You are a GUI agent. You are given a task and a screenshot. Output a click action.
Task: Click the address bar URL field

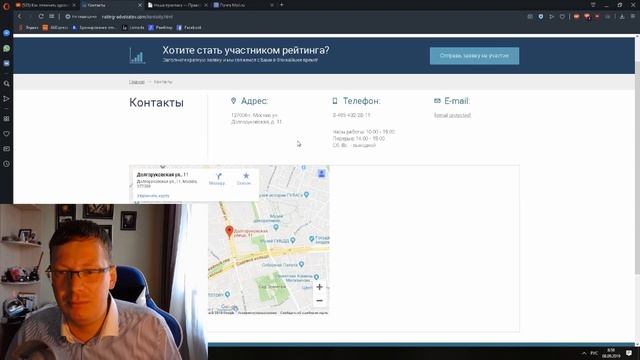(137, 17)
